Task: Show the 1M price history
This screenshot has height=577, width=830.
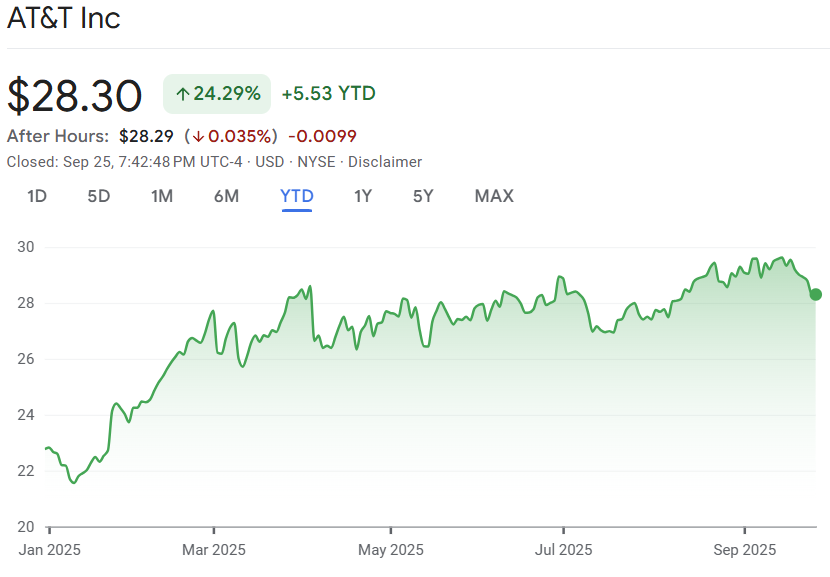Action: tap(162, 196)
